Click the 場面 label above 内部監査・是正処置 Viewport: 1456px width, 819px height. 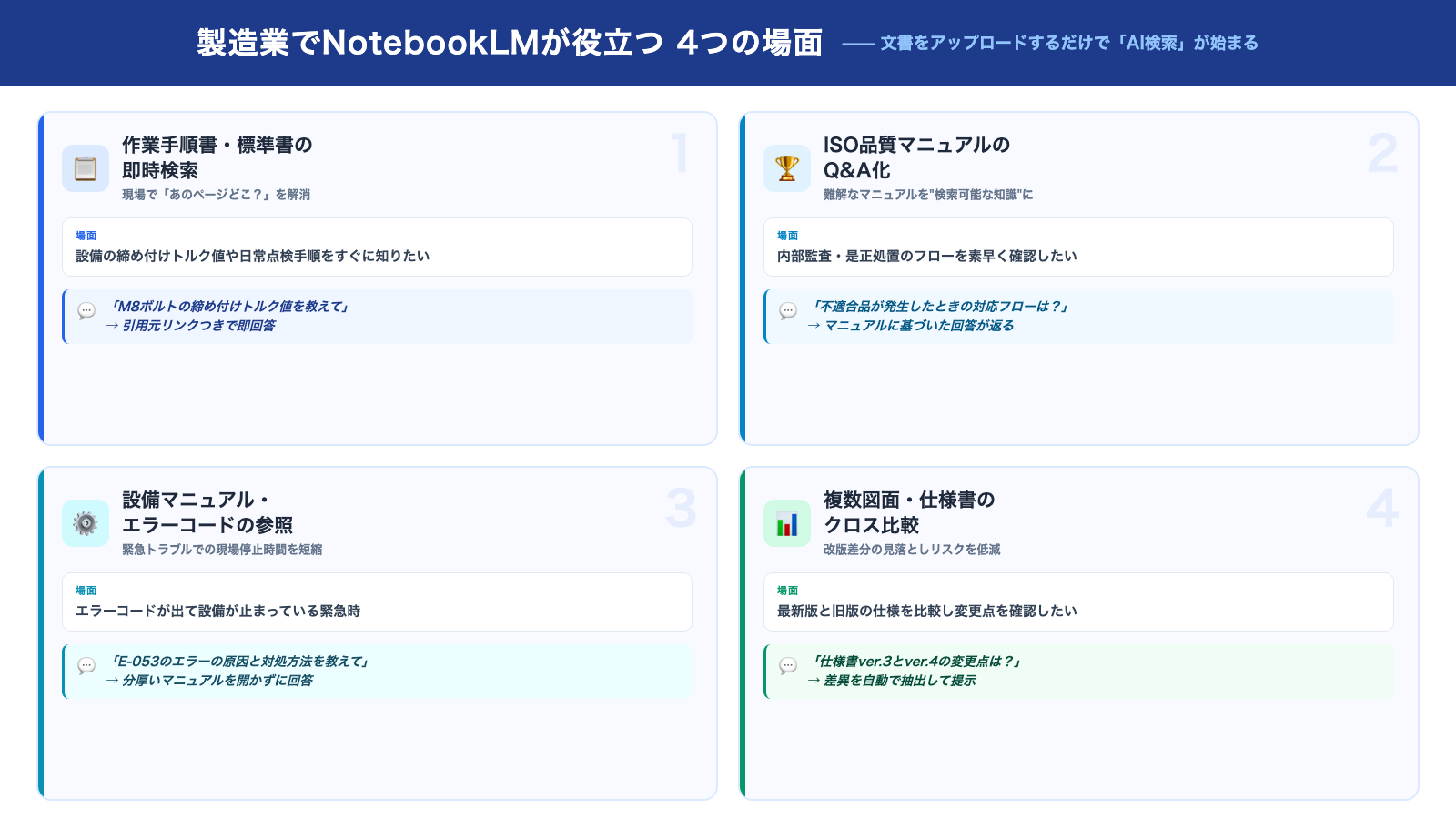click(788, 236)
